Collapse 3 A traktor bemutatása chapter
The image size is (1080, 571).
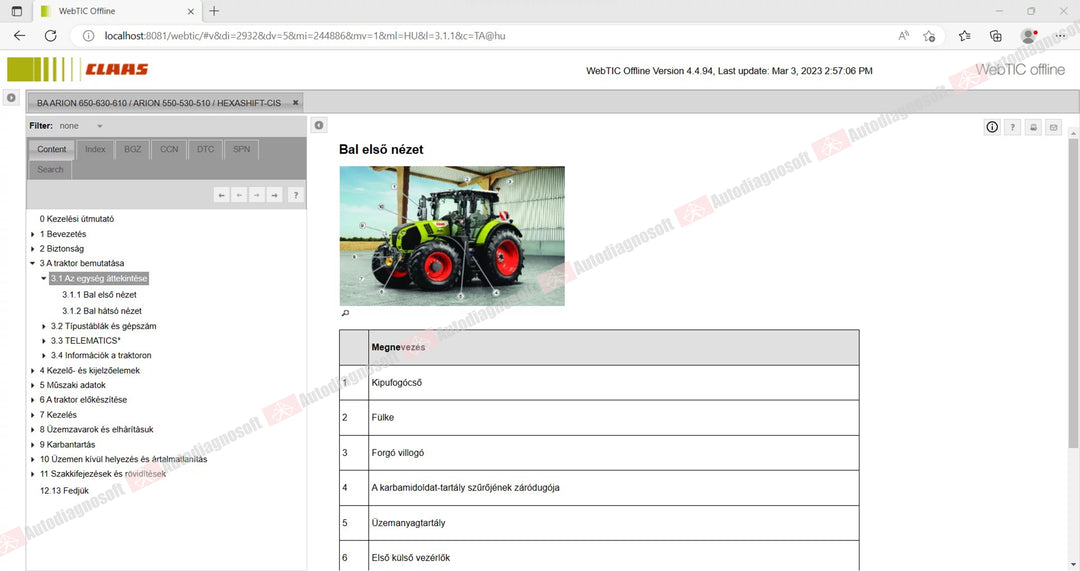[x=32, y=263]
